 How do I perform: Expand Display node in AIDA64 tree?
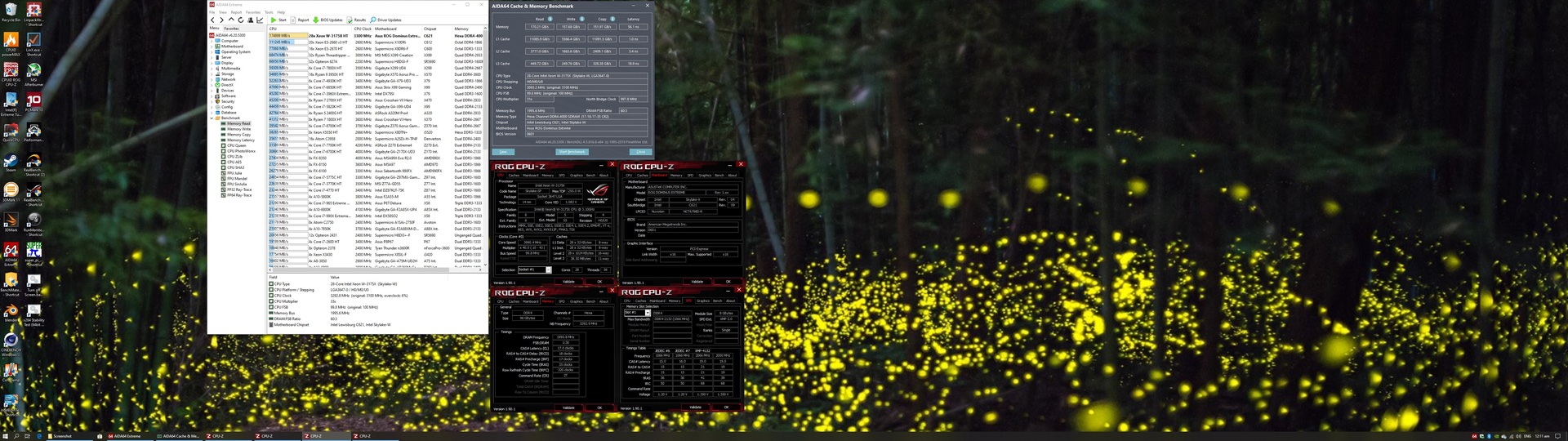tap(213, 63)
